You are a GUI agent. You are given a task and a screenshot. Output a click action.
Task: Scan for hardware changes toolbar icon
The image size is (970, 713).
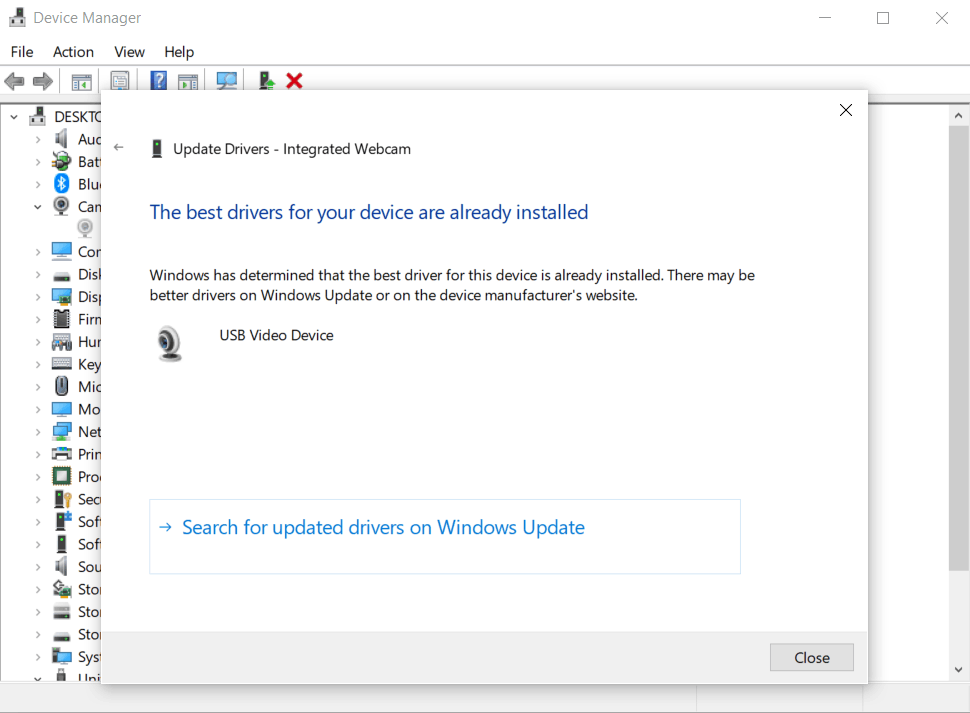(226, 81)
